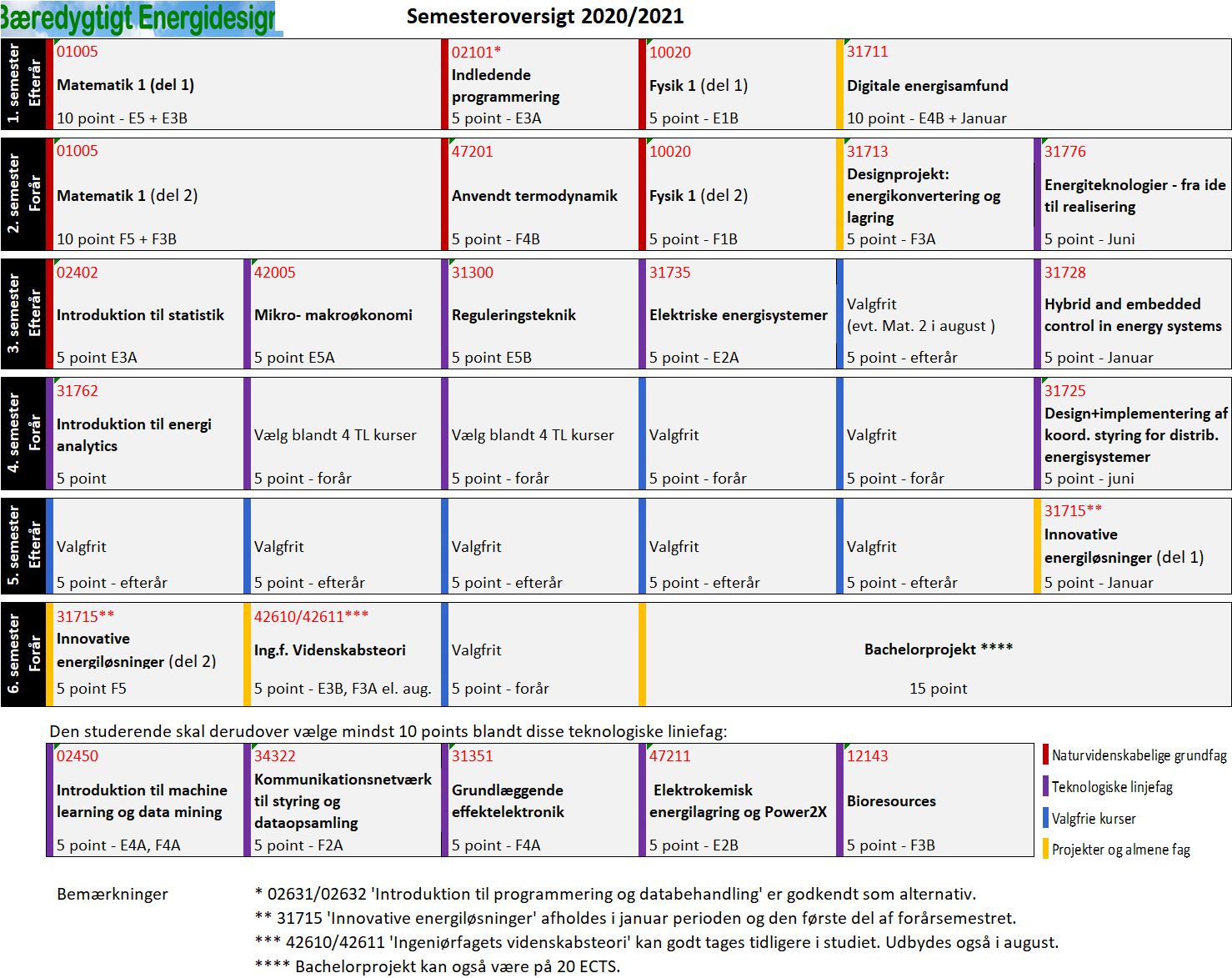Select the 2. semester Forår row header
Screen dimensions: 1232x978
[23, 194]
